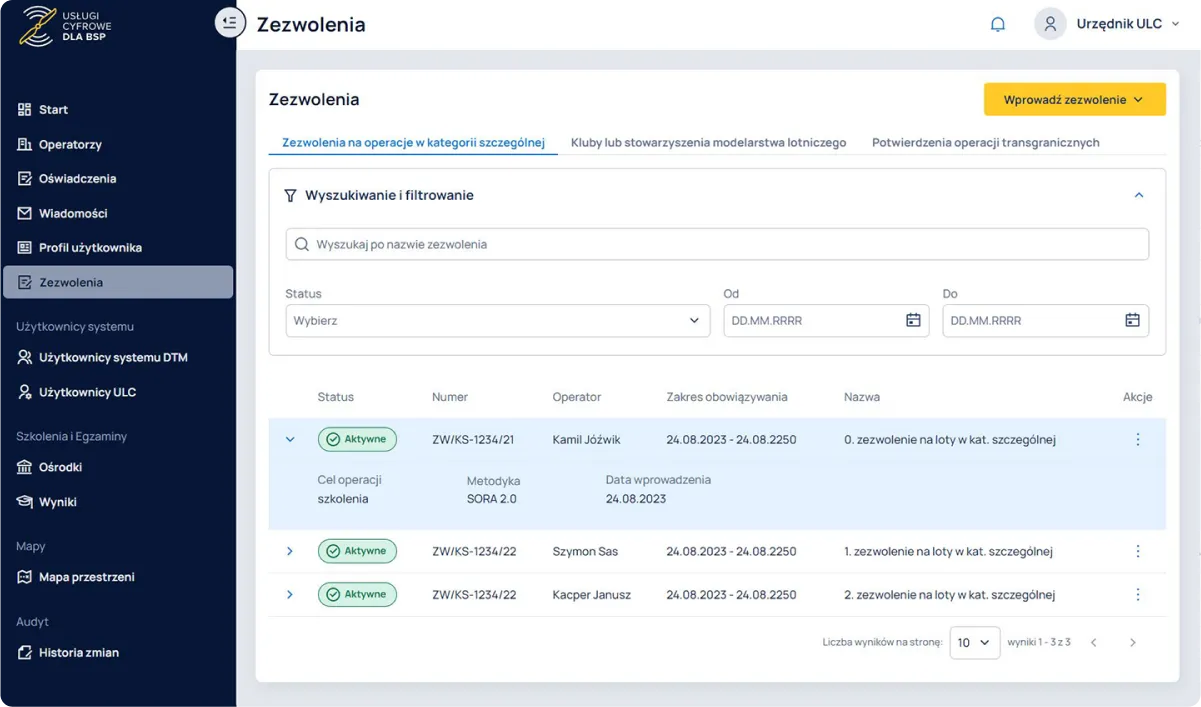Open the Oświadczenia section
The height and width of the screenshot is (707, 1201).
pos(74,178)
